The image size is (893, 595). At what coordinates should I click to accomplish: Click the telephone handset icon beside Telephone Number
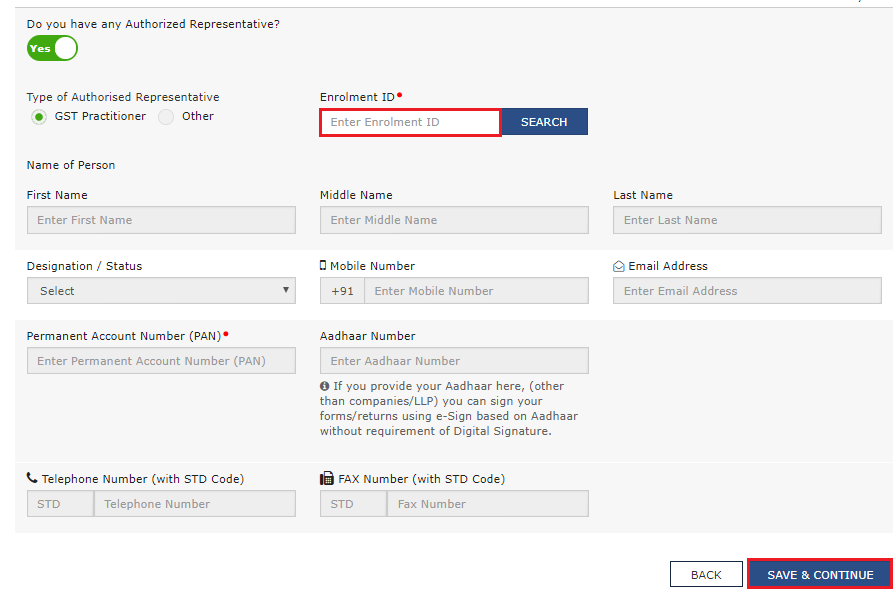pos(32,479)
